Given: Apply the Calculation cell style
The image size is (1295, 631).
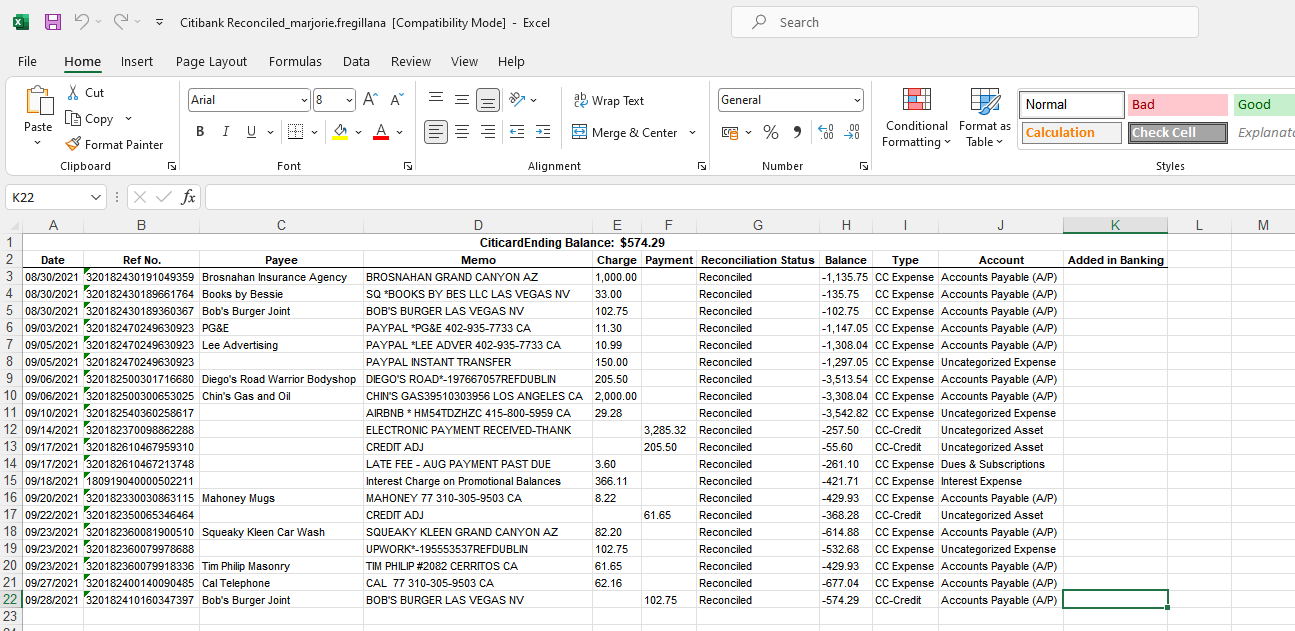Looking at the screenshot, I should click(1071, 132).
